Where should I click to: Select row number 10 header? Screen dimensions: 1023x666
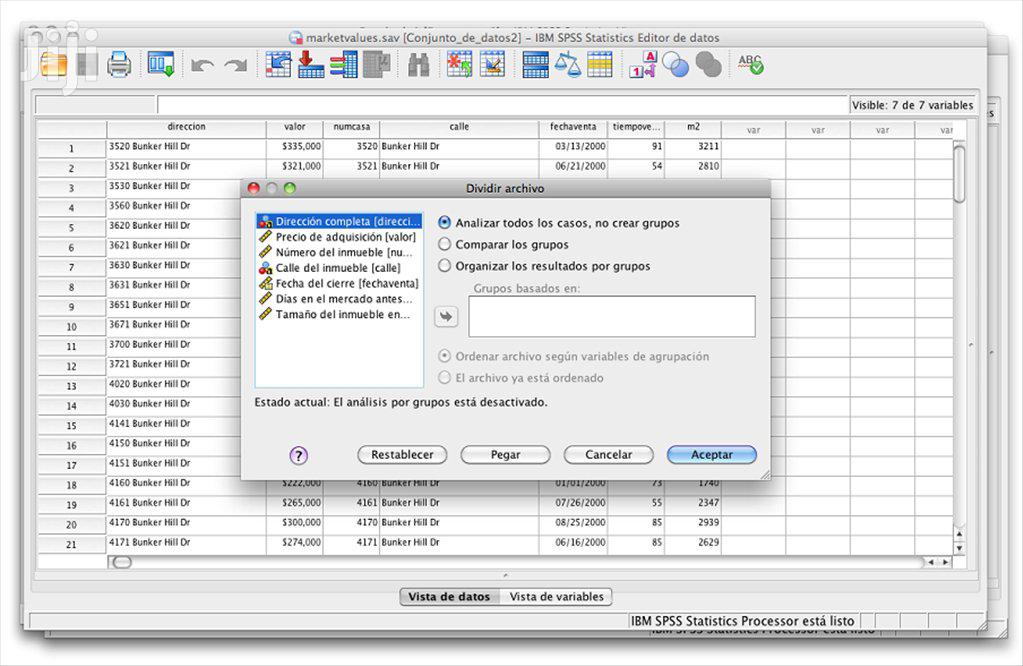(71, 326)
